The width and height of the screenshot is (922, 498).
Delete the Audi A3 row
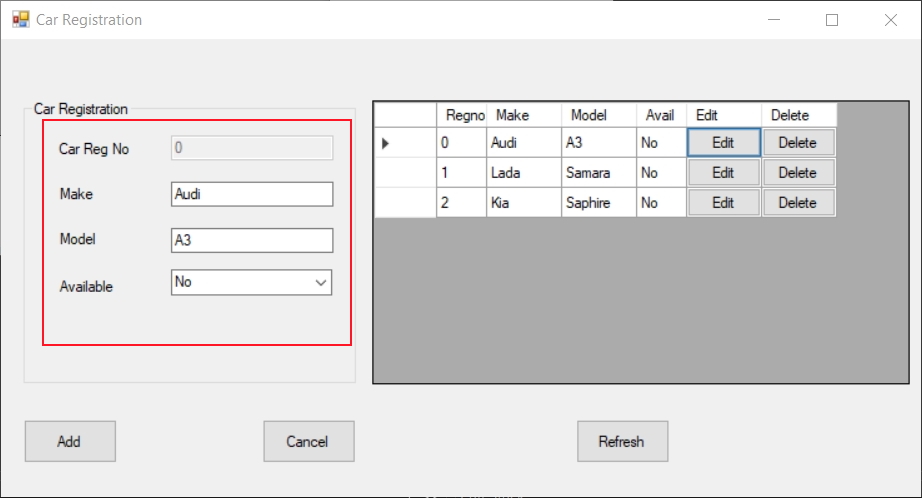797,143
